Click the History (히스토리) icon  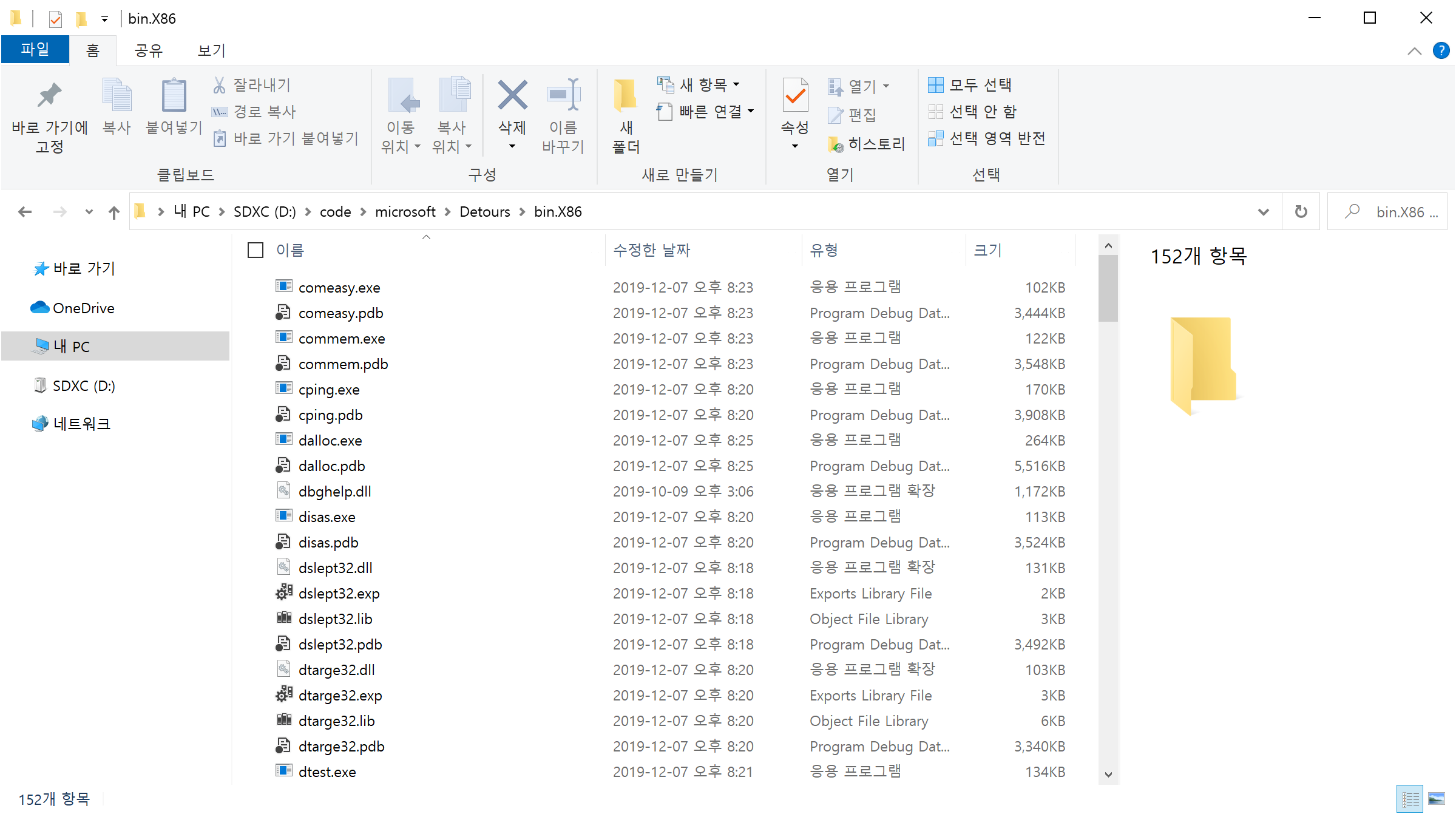coord(836,144)
